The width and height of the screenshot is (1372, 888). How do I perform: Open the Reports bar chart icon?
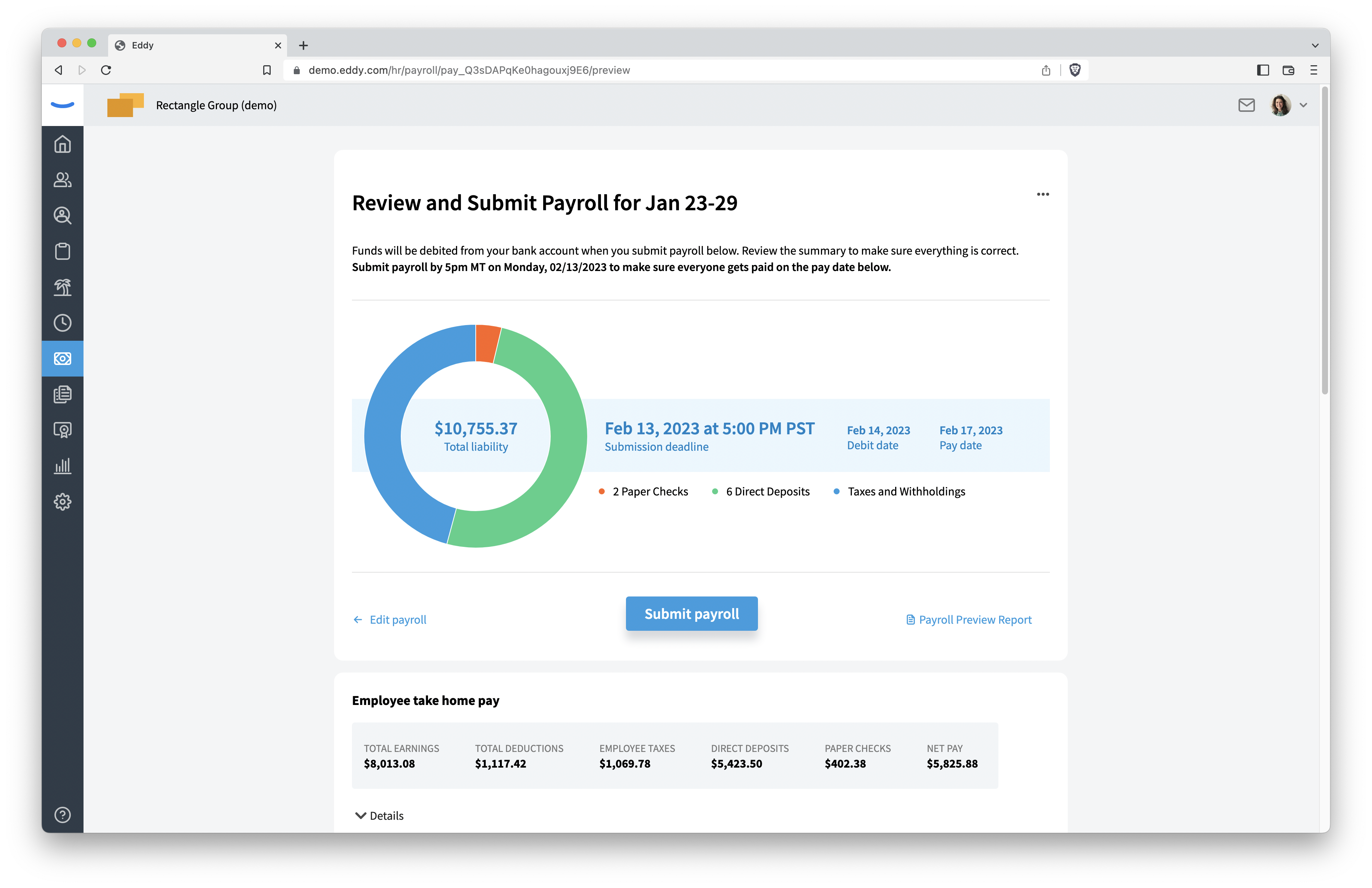click(62, 466)
